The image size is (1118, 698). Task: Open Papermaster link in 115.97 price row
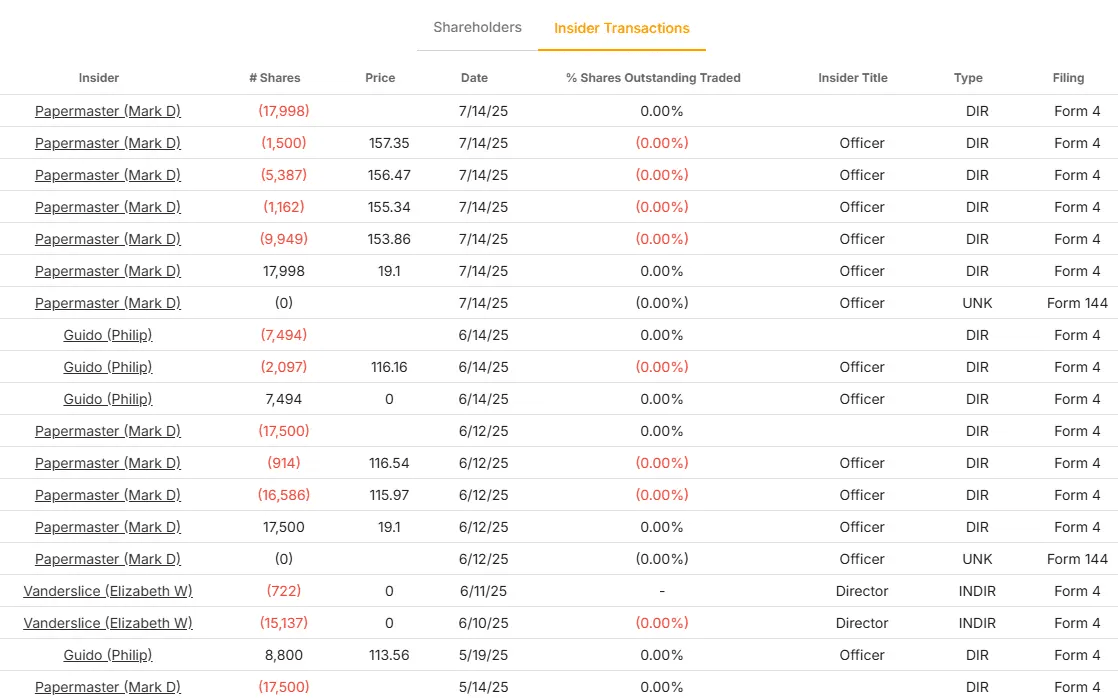coord(108,495)
